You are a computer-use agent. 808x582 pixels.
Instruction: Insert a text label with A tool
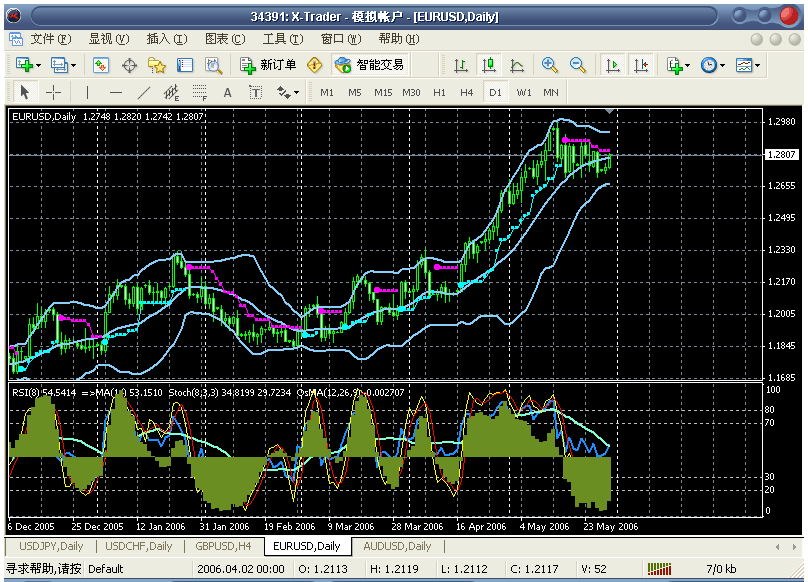coord(227,92)
